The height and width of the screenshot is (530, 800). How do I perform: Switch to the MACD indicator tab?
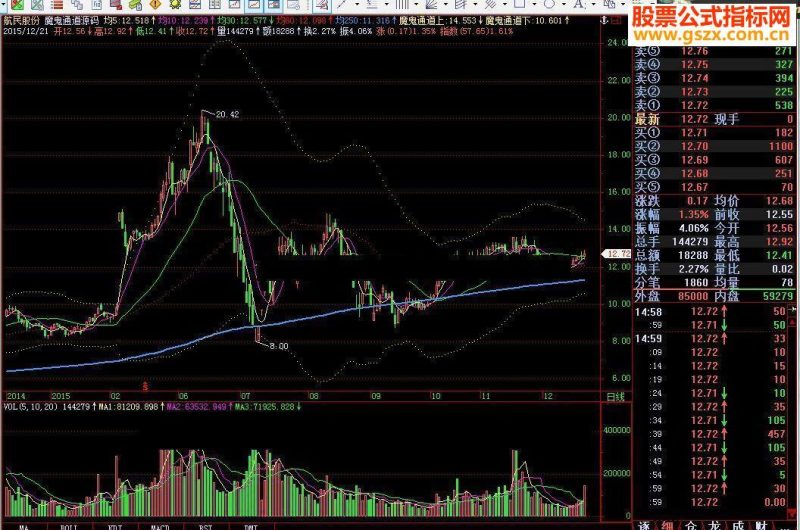tap(160, 526)
